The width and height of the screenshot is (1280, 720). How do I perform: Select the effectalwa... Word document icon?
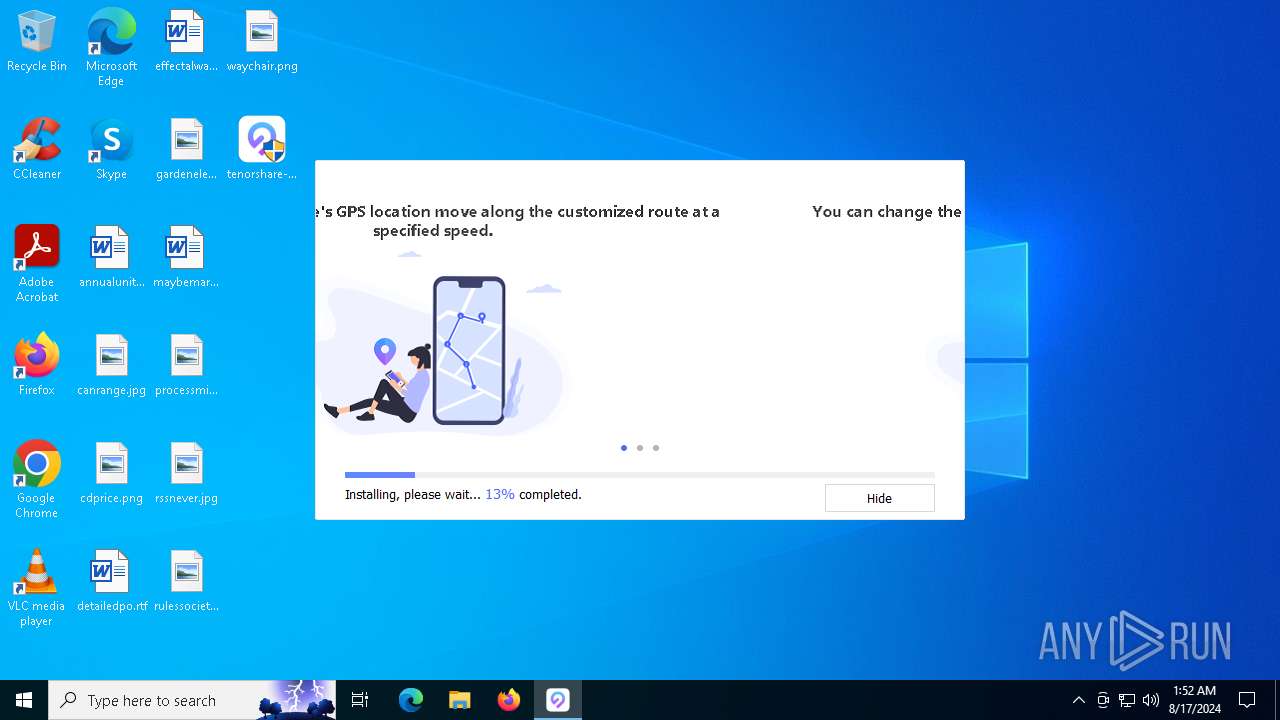(186, 42)
